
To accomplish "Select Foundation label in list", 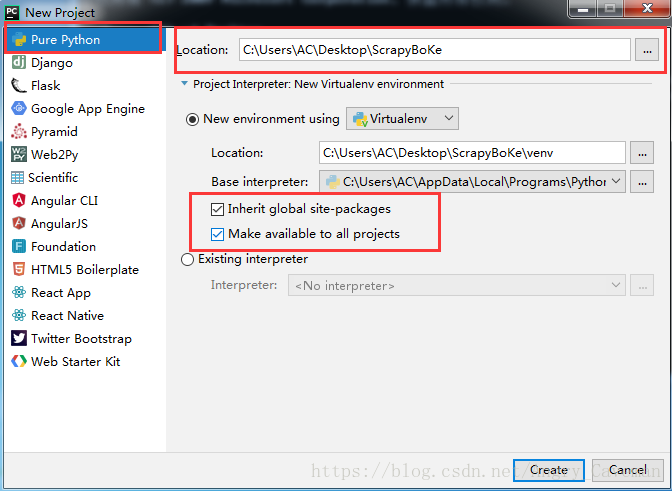I will pyautogui.click(x=63, y=246).
